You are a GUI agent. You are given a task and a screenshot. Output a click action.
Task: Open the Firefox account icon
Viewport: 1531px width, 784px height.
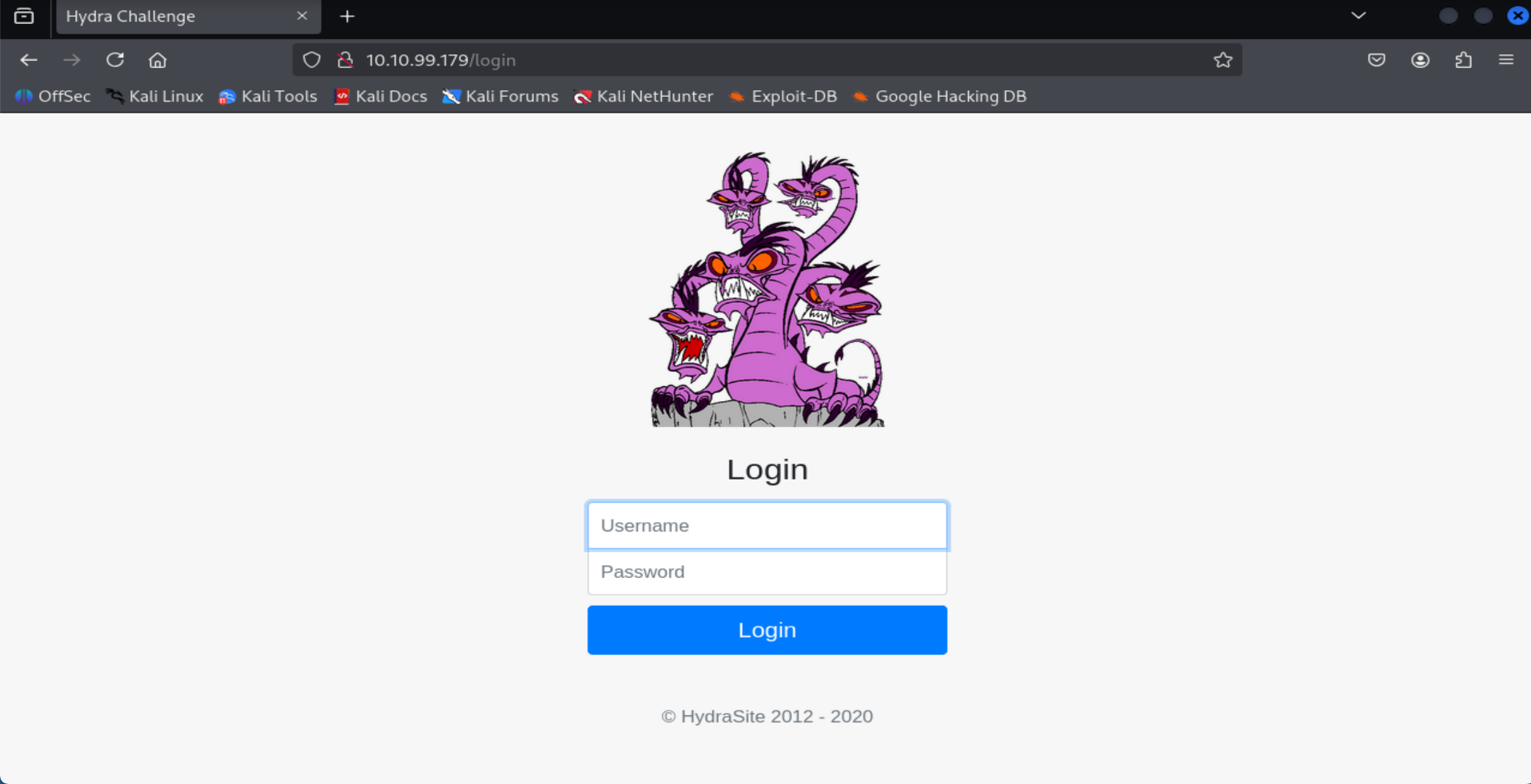[1420, 60]
